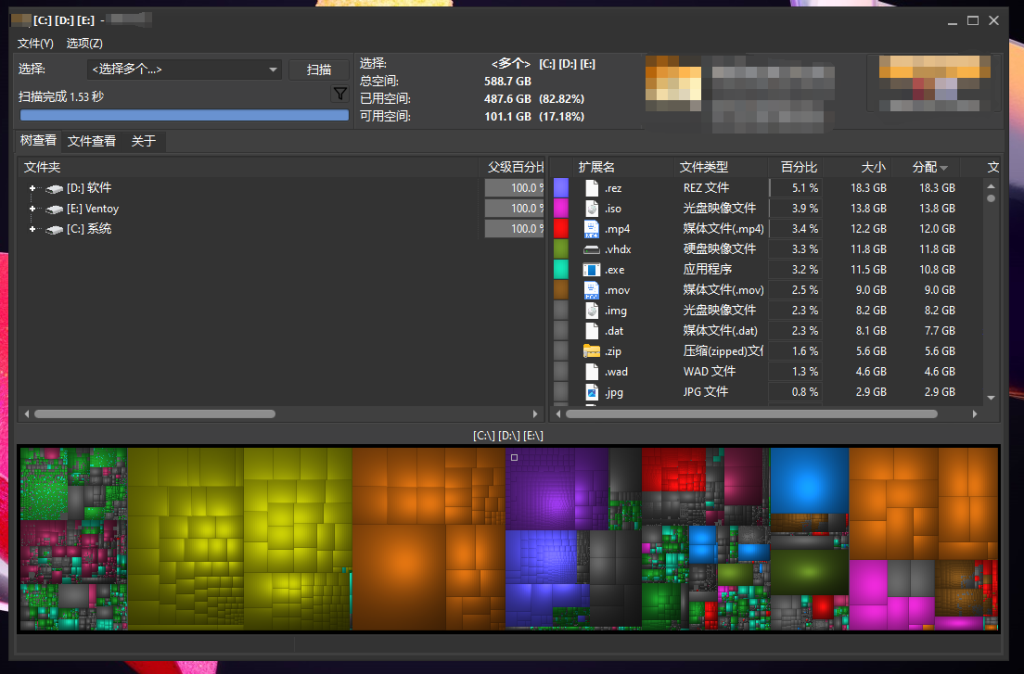Image resolution: width=1024 pixels, height=674 pixels.
Task: Switch to the 文件查看 tab
Action: [x=92, y=141]
